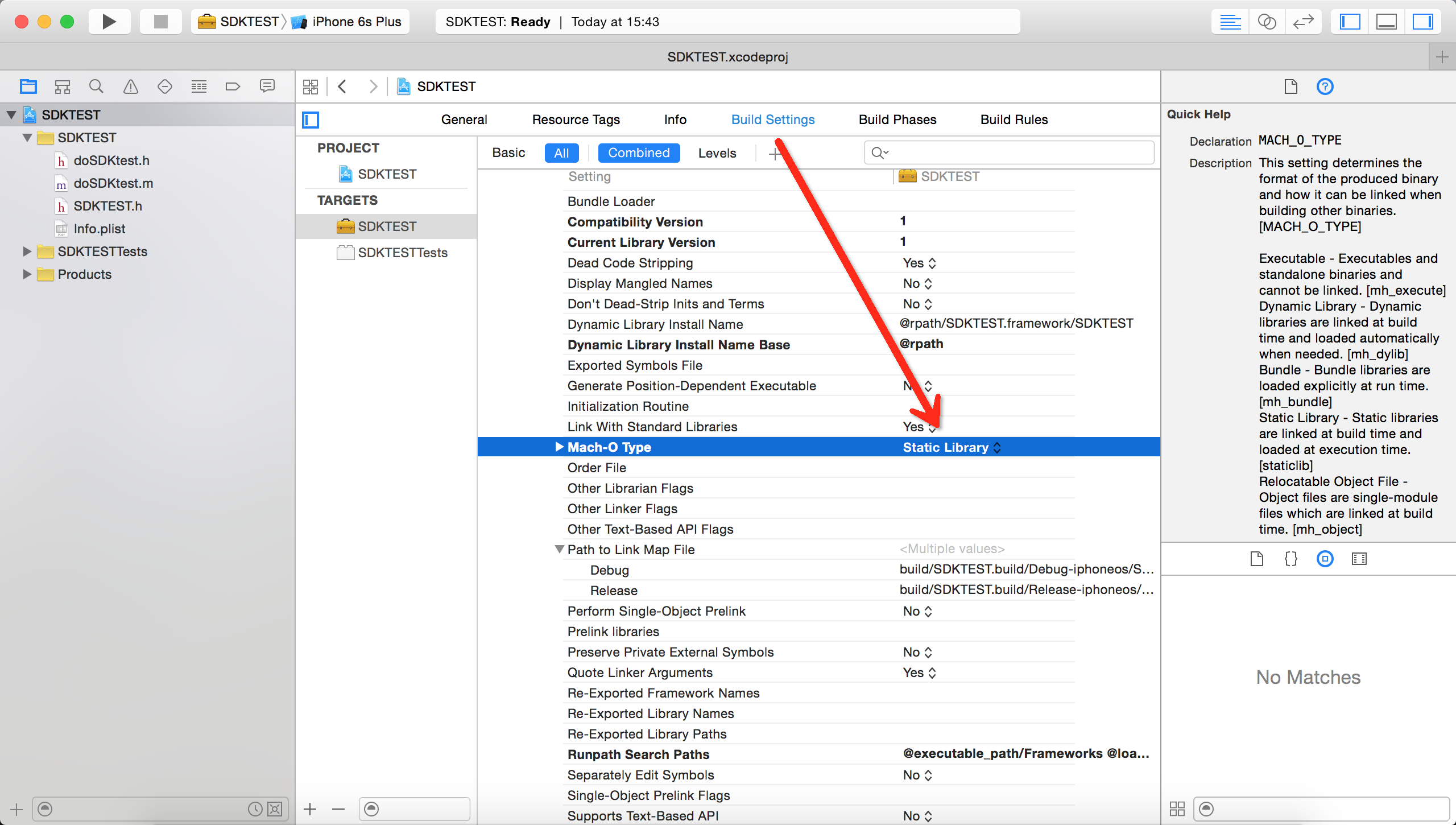Open doSDKtest.m in the navigator

tap(113, 183)
